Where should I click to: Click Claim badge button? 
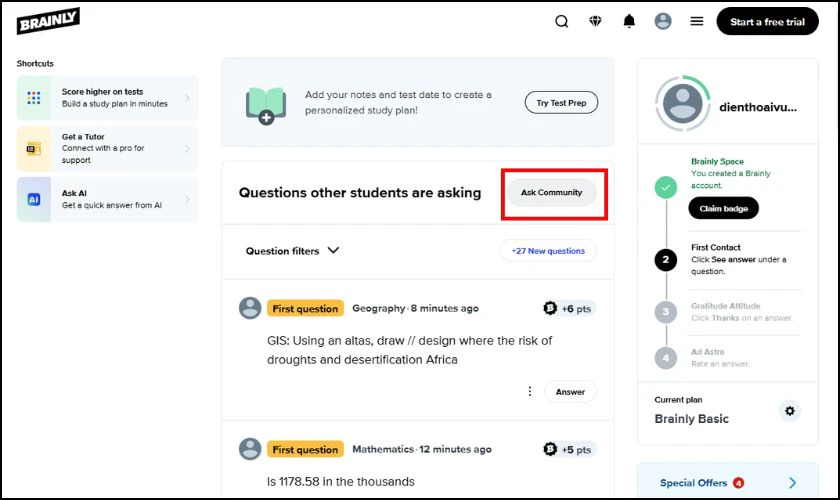(x=723, y=208)
